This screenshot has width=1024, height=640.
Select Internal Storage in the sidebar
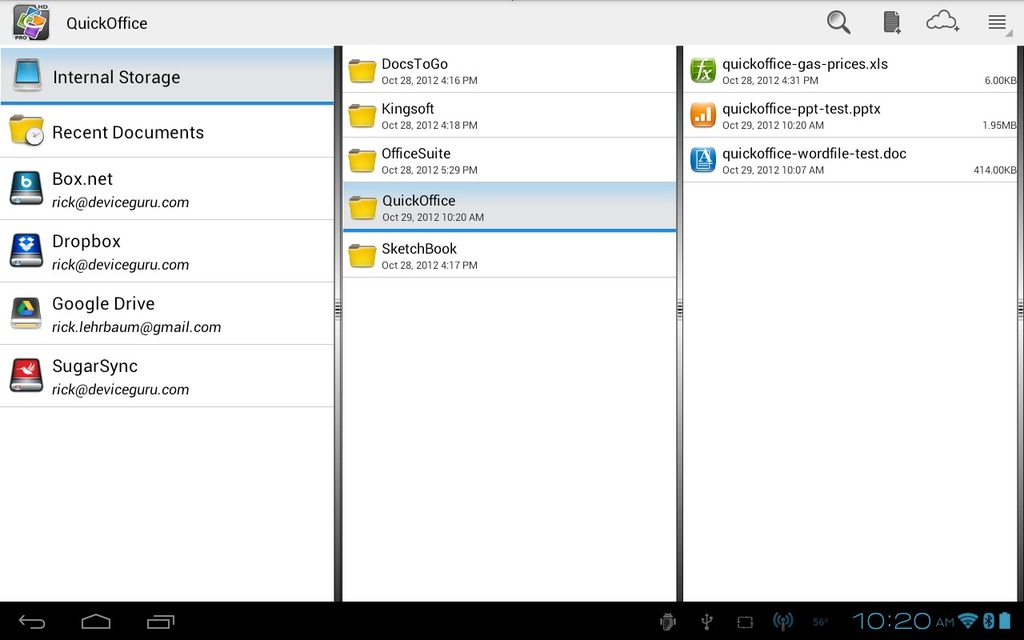[167, 76]
